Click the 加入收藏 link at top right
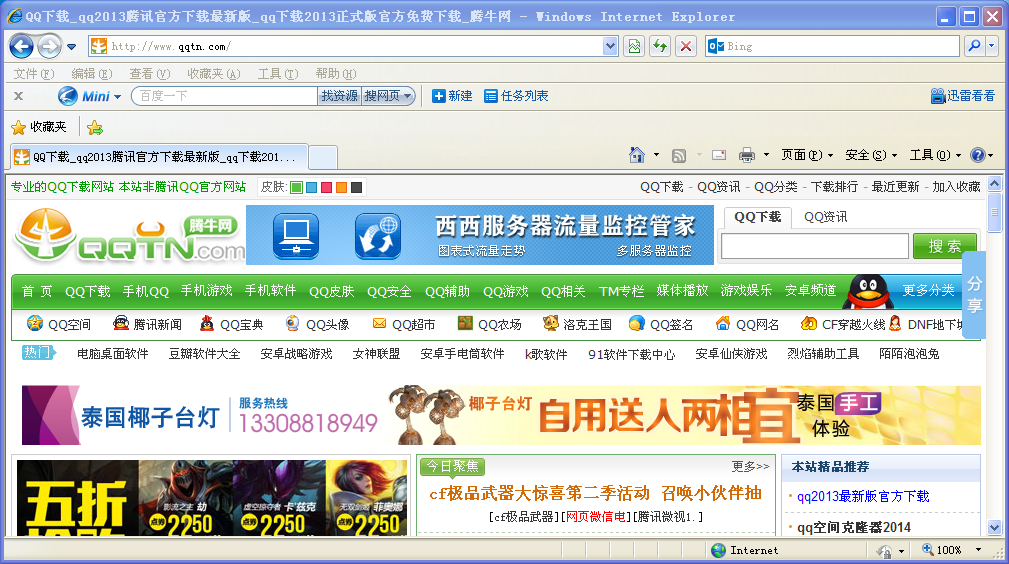This screenshot has height=564, width=1009. (956, 187)
